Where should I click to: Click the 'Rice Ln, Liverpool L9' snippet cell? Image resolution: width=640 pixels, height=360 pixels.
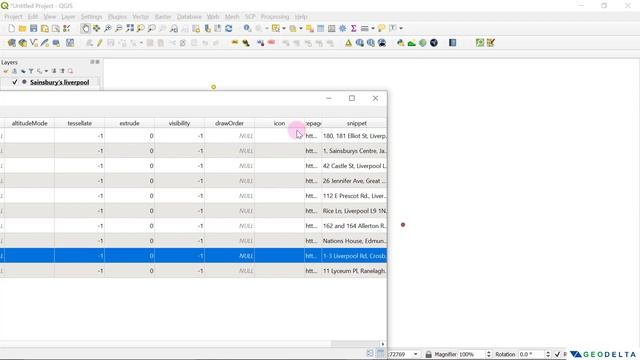[x=354, y=211]
